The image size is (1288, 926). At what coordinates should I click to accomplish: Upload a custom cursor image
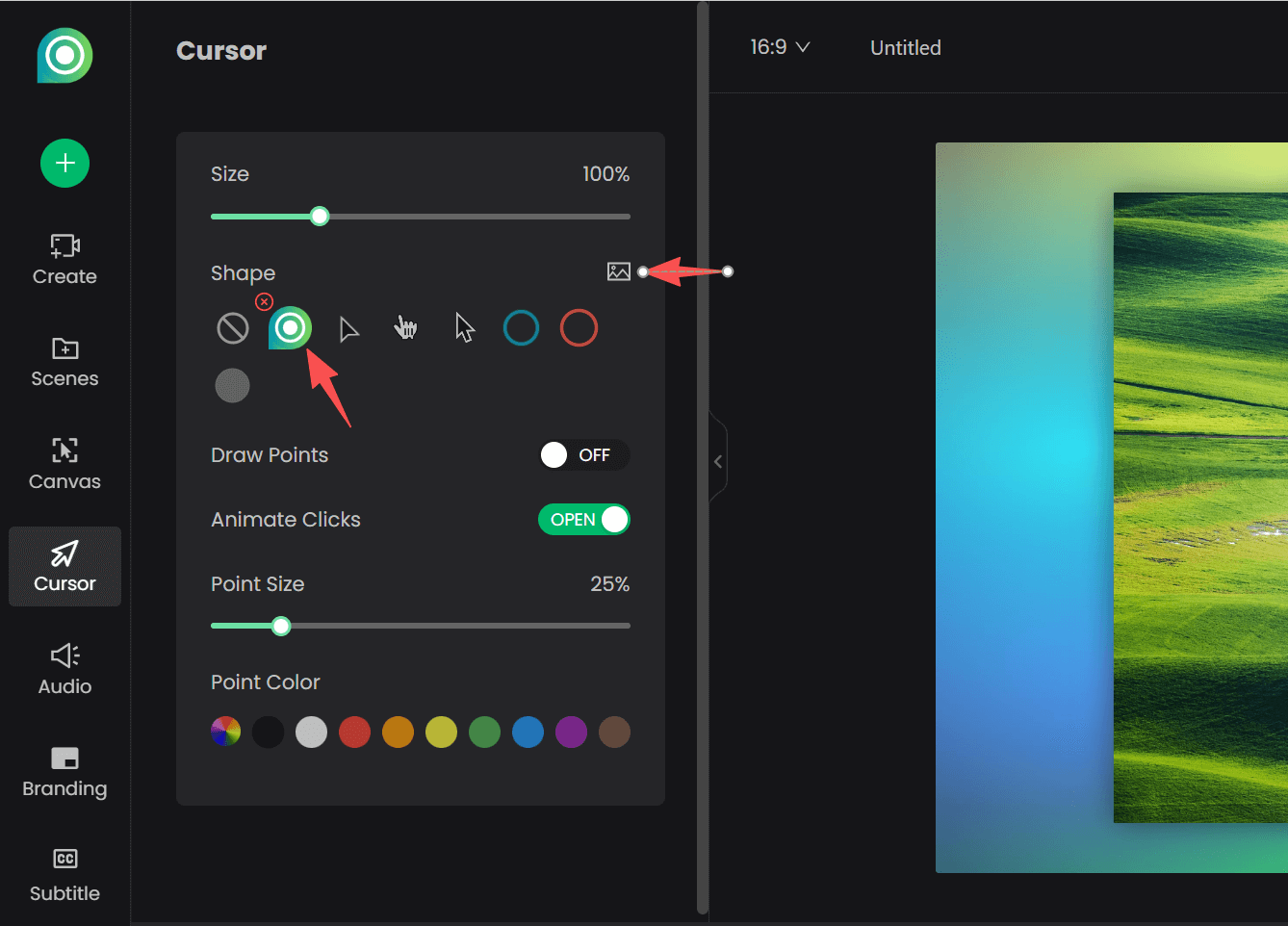[619, 271]
